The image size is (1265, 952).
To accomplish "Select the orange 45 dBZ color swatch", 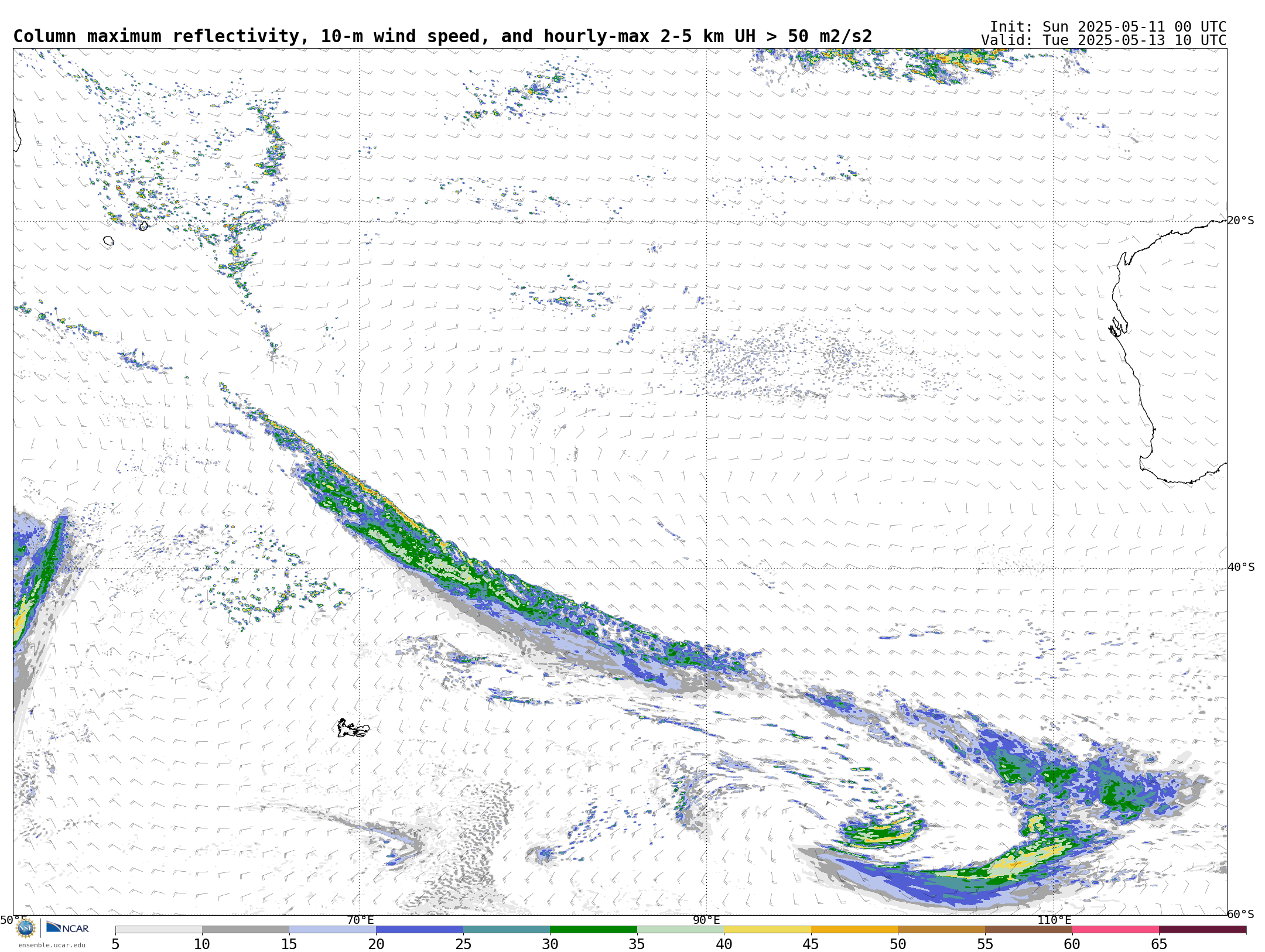I will click(x=854, y=929).
